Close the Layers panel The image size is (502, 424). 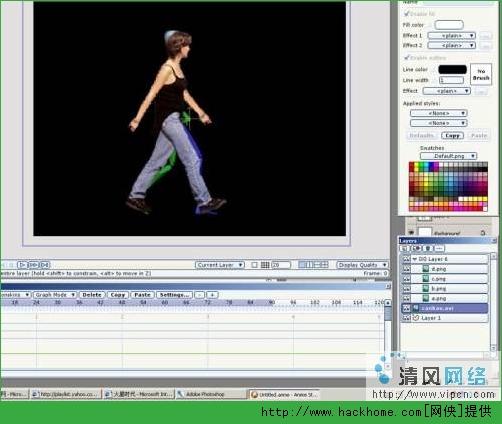(x=494, y=240)
